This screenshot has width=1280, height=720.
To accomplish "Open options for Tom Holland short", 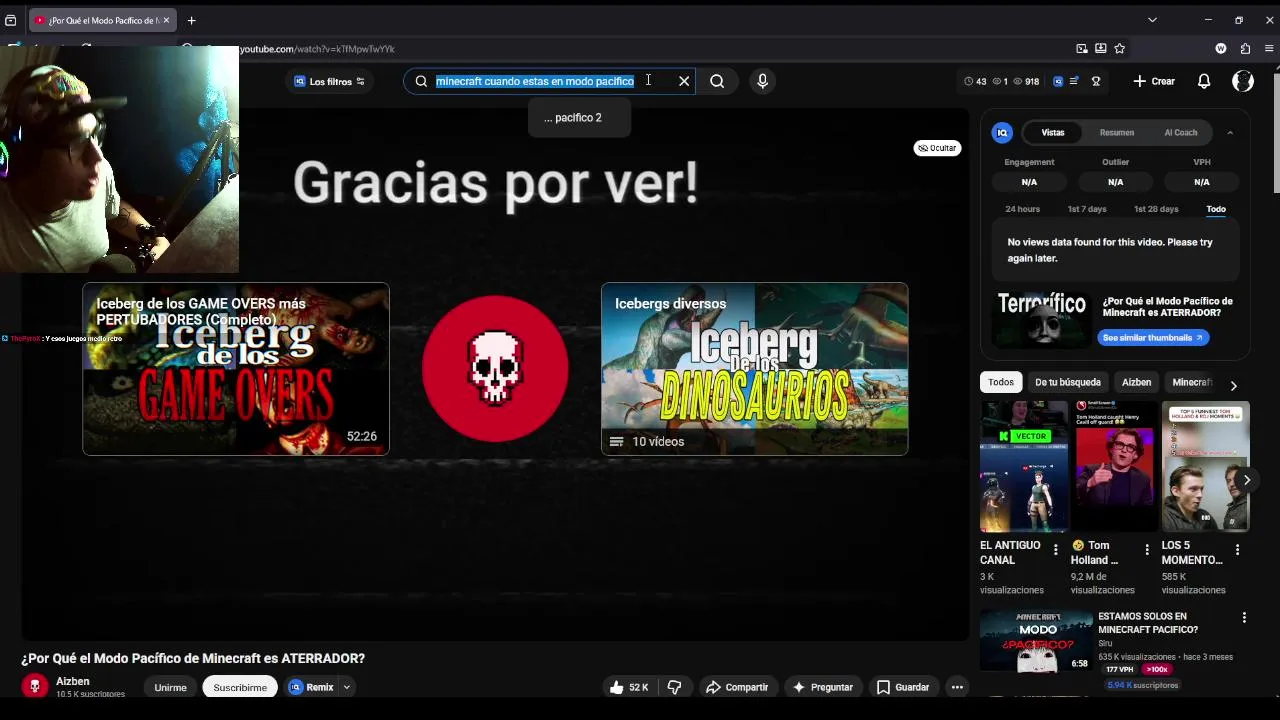I will (x=1147, y=550).
